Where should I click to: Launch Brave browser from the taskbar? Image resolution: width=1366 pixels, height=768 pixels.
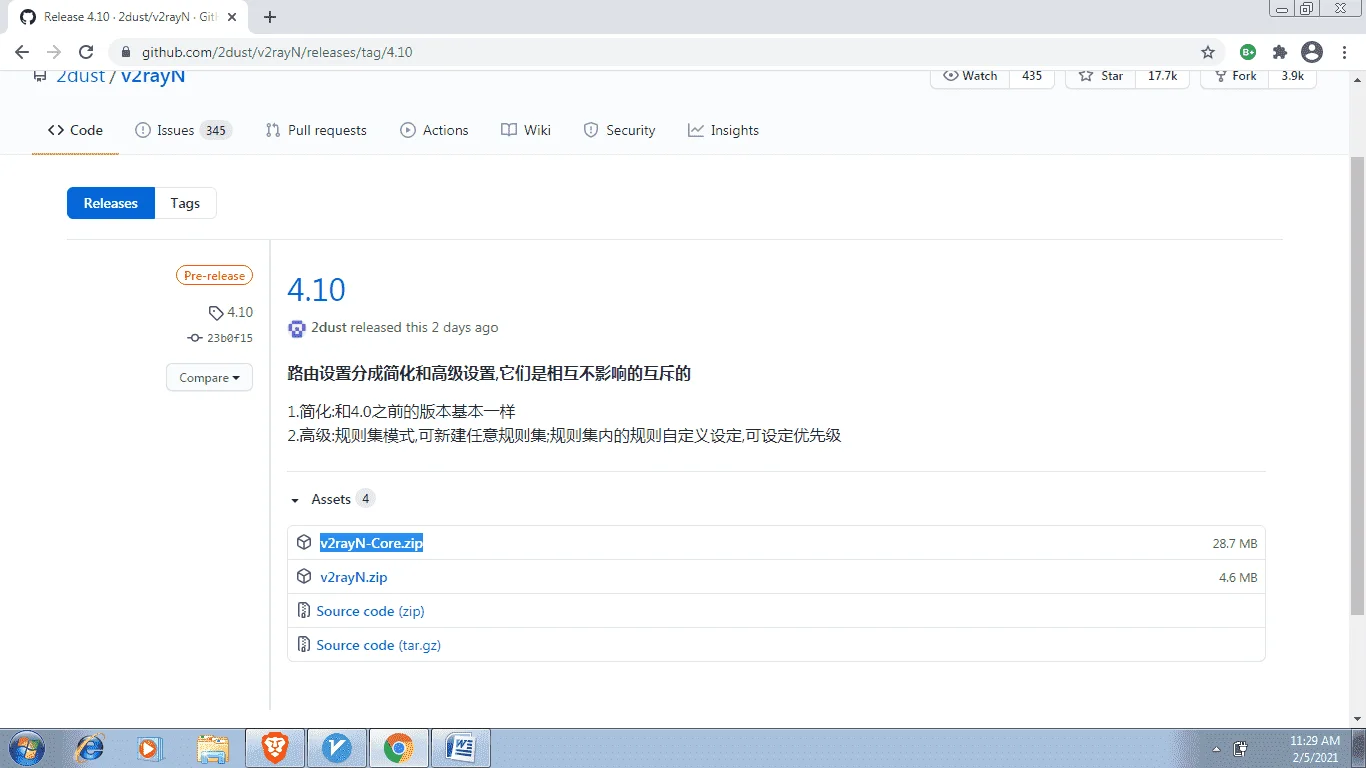coord(274,747)
